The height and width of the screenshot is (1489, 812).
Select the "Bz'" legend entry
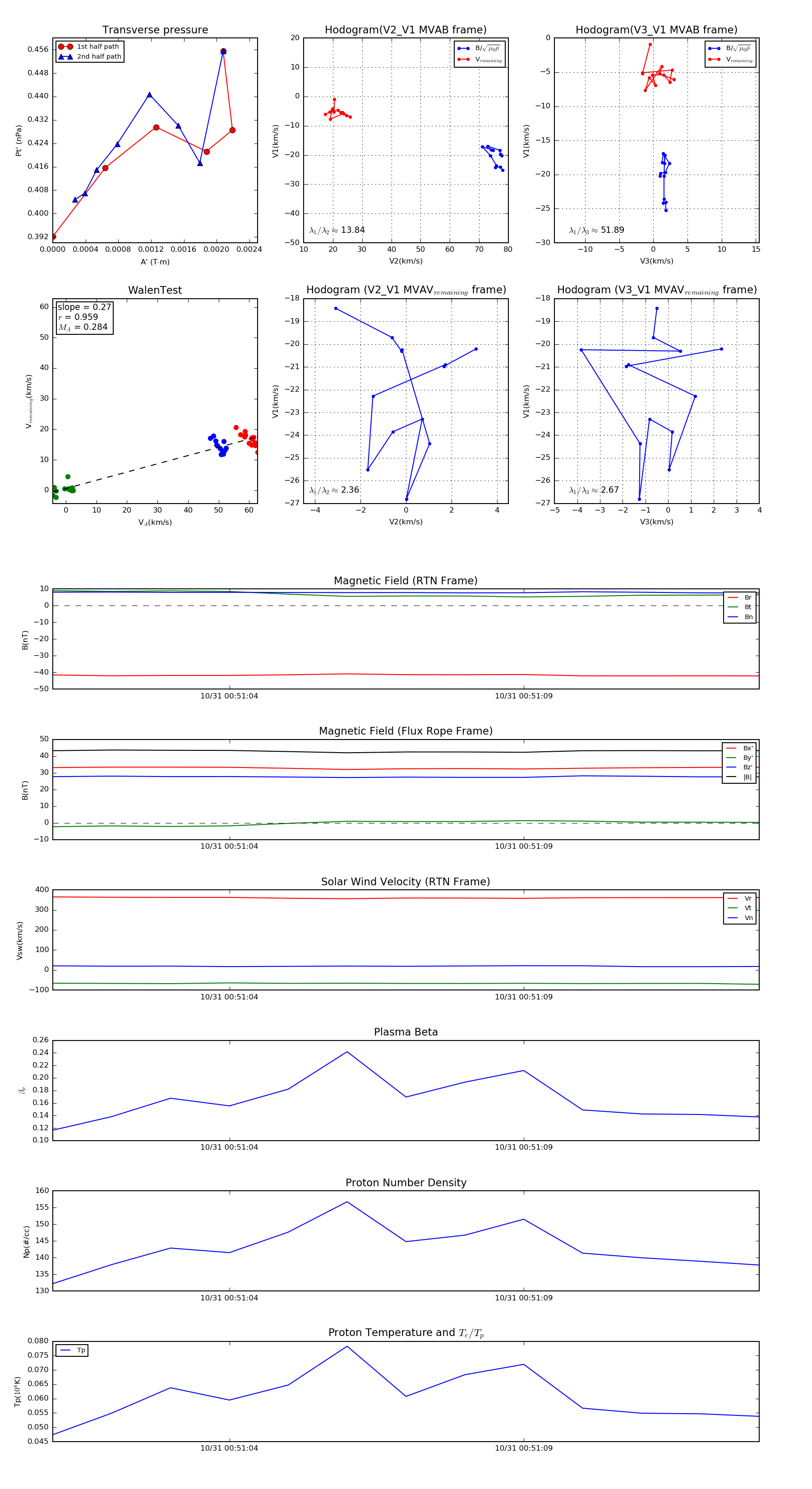739,768
